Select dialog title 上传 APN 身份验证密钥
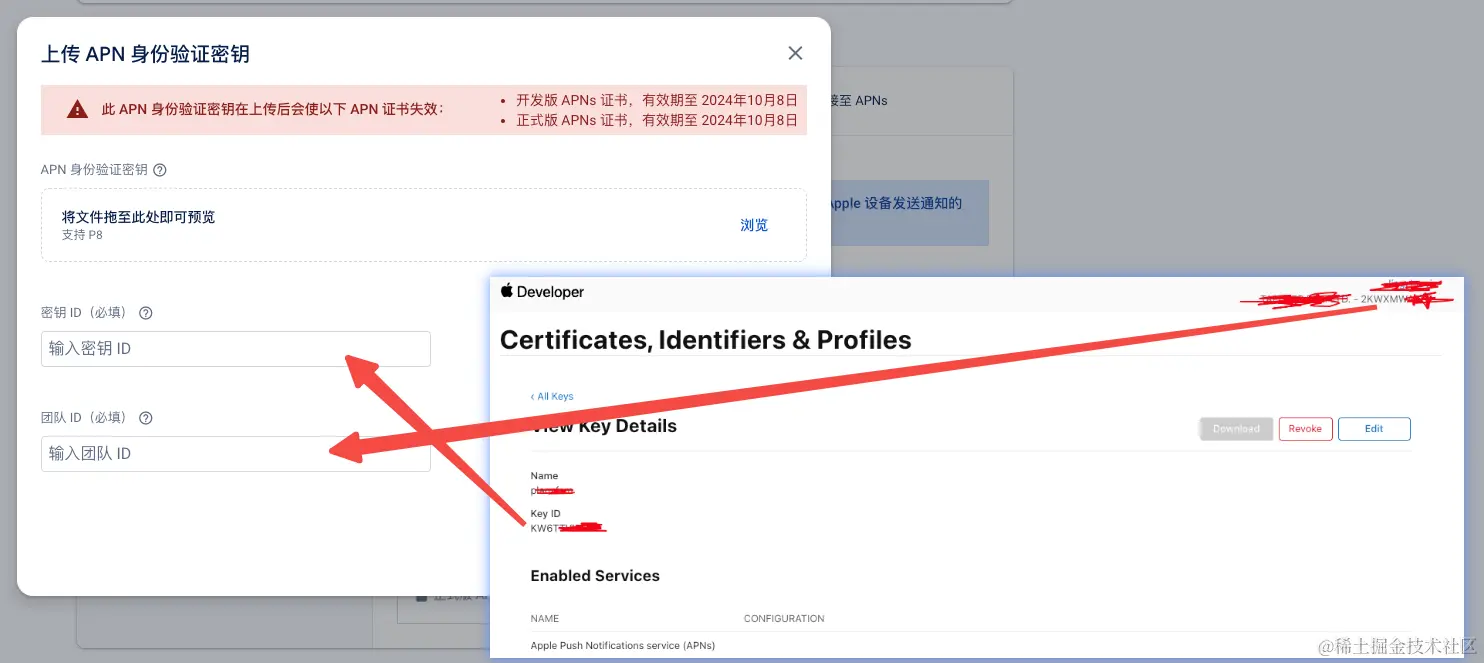1484x663 pixels. (x=145, y=54)
